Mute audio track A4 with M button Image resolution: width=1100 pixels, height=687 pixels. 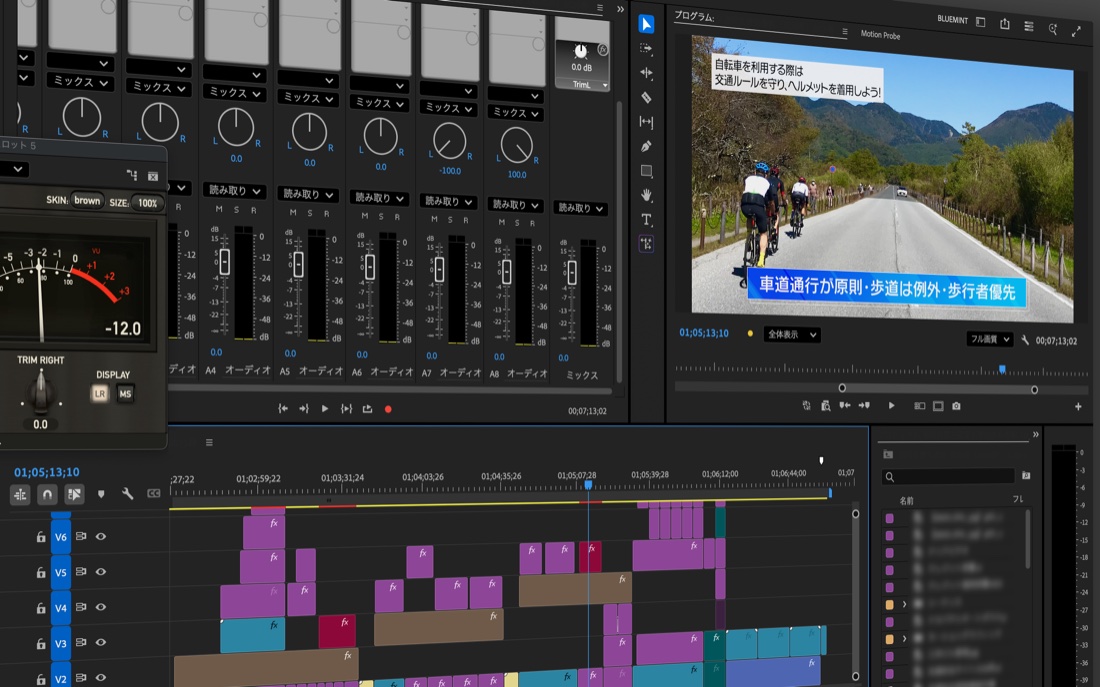point(219,209)
